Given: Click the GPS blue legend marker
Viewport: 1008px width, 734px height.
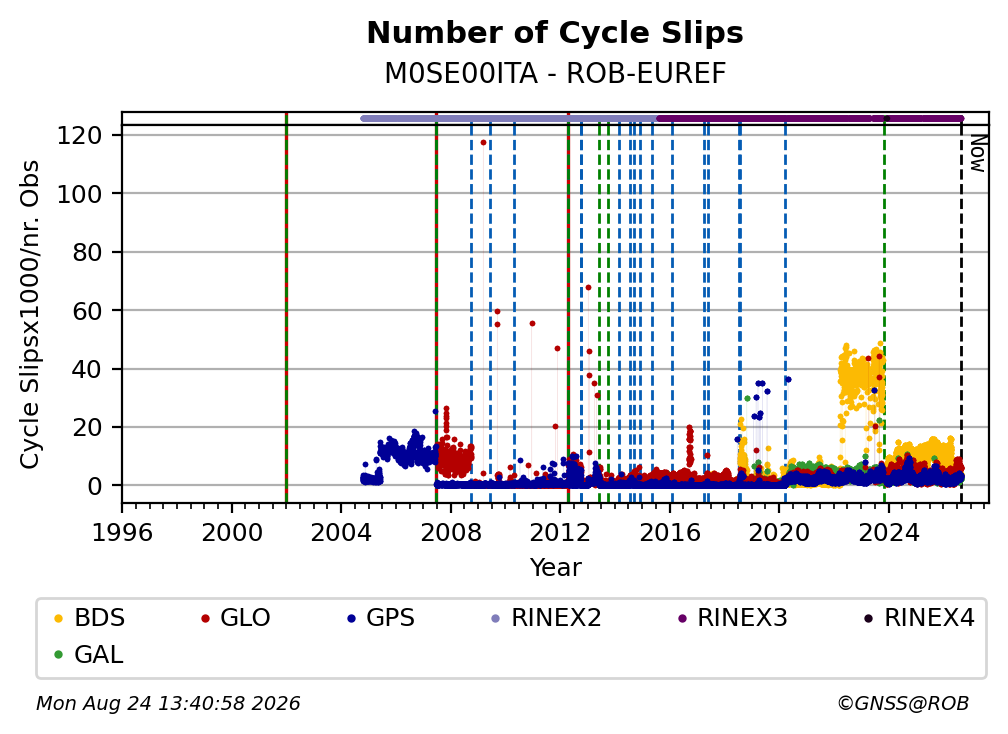Looking at the screenshot, I should [351, 618].
